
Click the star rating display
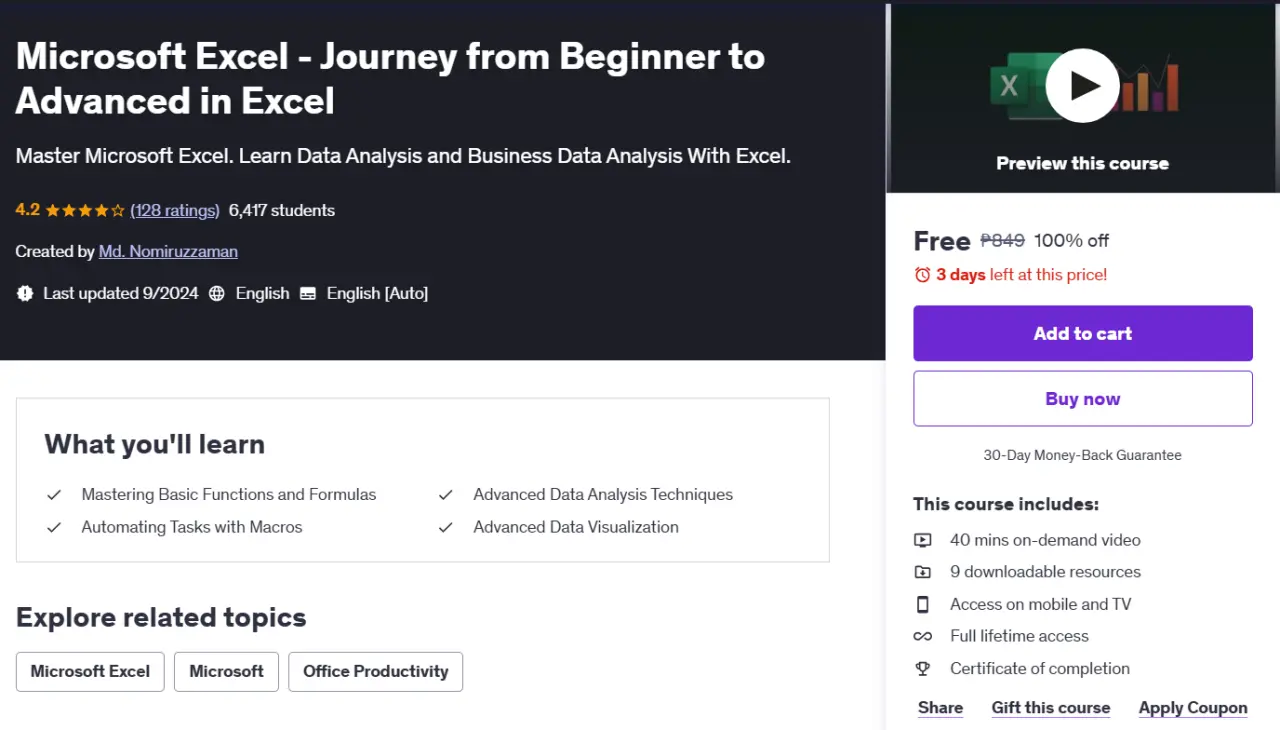pos(85,210)
